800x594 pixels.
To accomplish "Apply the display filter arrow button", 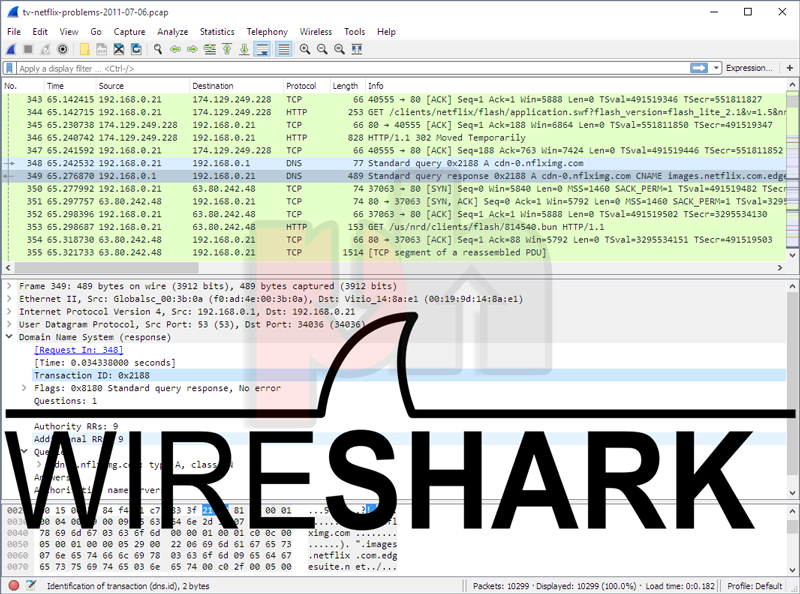I will pos(698,68).
